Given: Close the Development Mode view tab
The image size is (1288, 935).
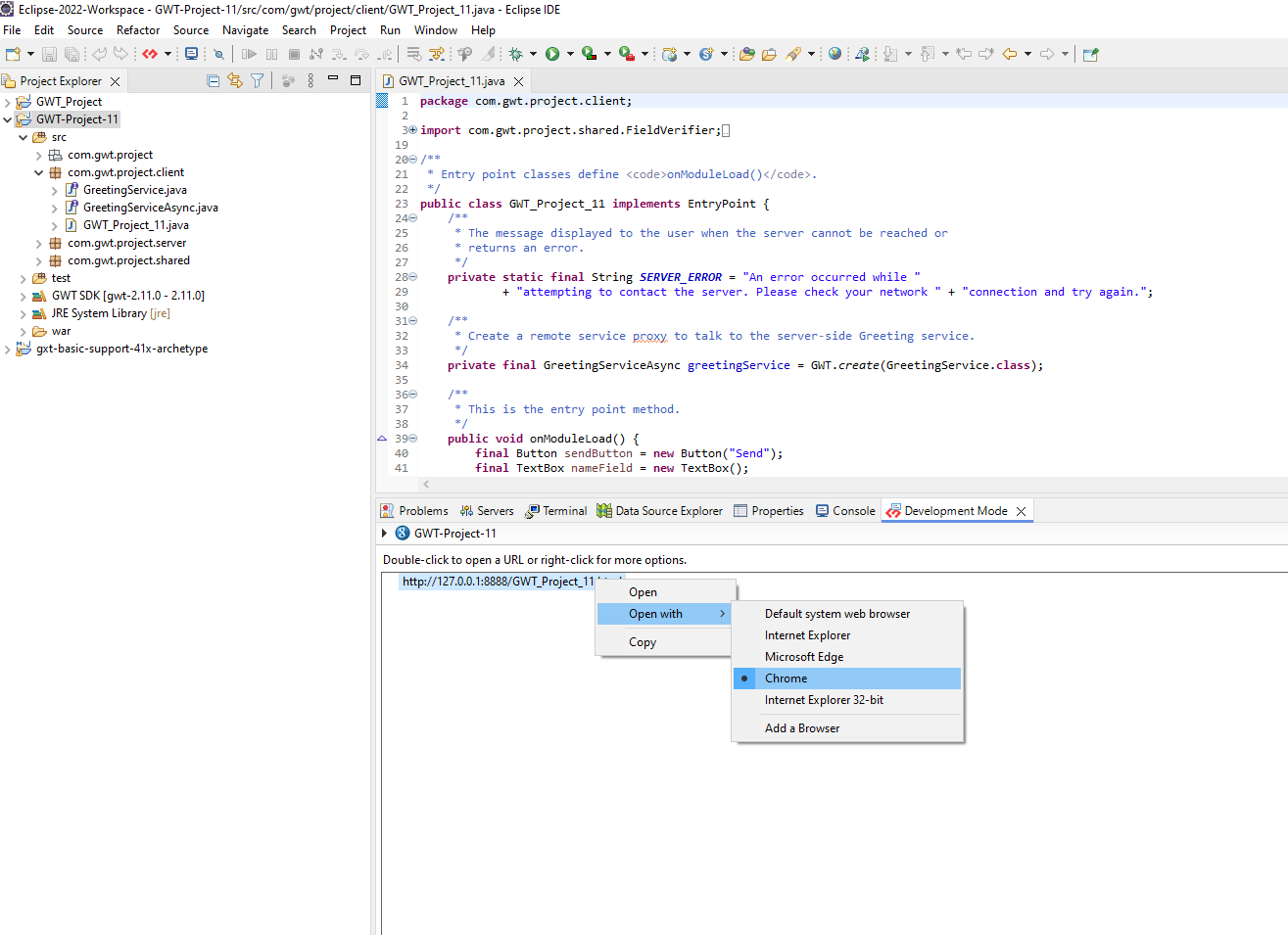Looking at the screenshot, I should (1022, 511).
